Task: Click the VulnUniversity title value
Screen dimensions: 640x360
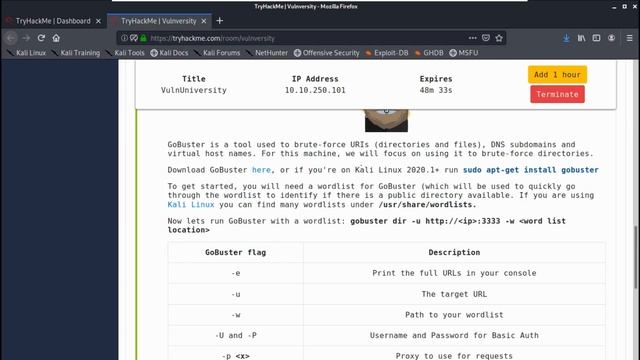Action: [193, 90]
